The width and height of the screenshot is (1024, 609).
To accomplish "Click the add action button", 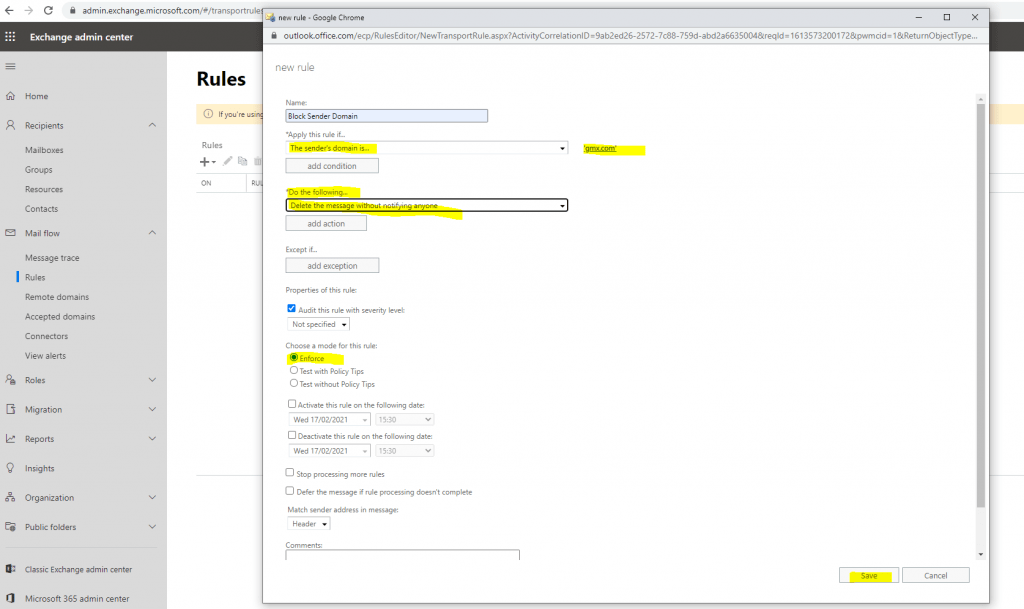I will click(x=326, y=224).
